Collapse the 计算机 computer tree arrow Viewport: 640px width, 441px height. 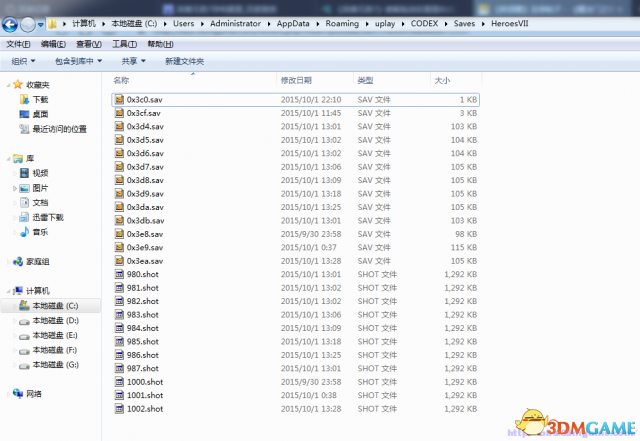(x=9, y=291)
